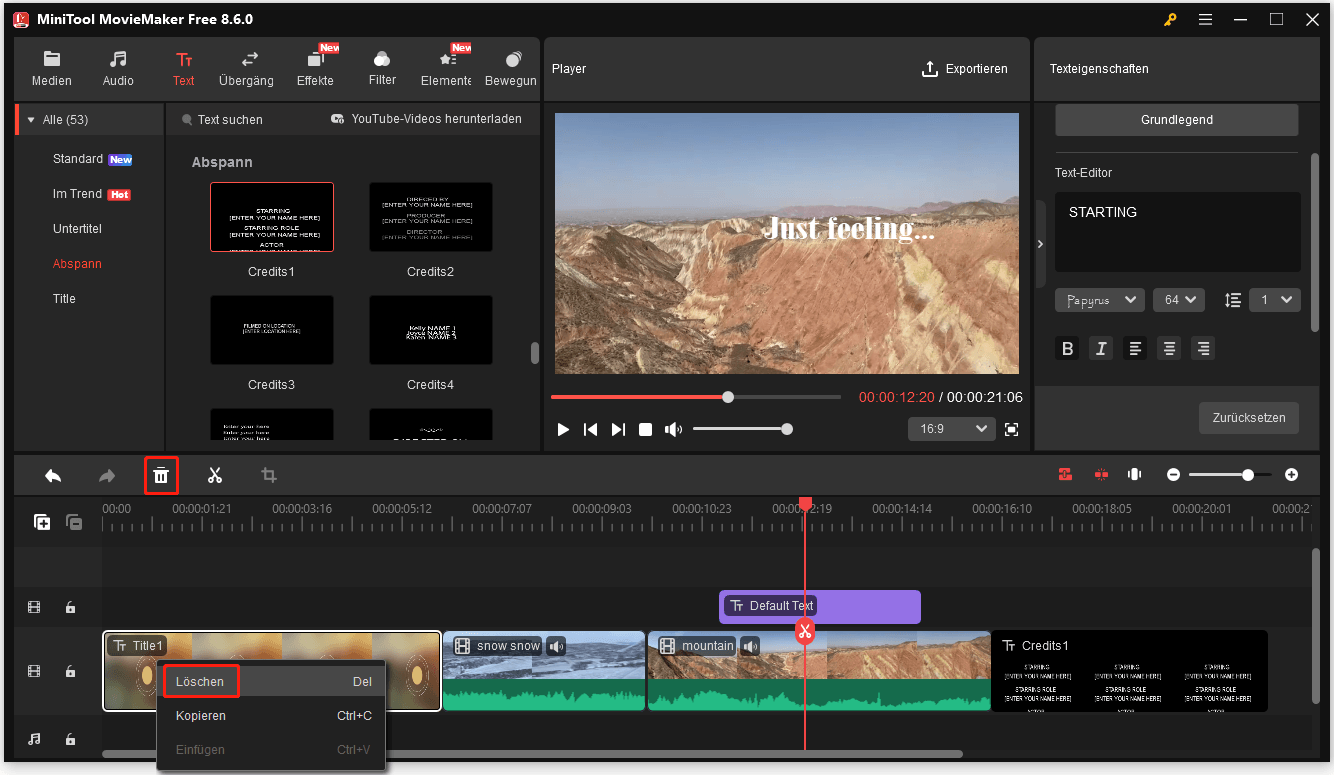Open the Filter panel
Screen dimensions: 1334x775
(381, 68)
